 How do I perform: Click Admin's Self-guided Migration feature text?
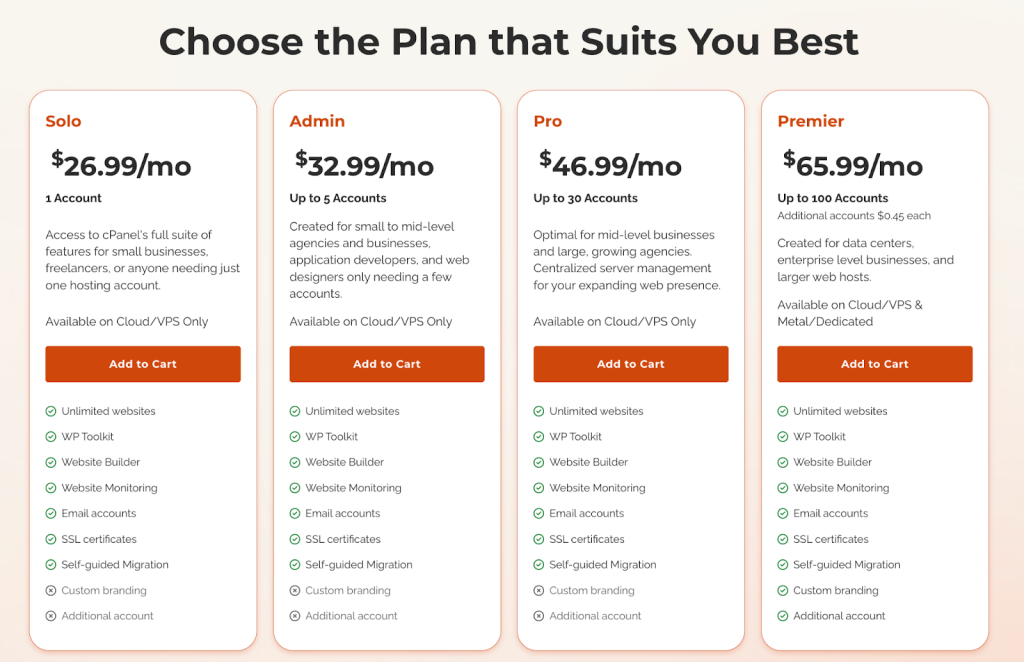358,565
